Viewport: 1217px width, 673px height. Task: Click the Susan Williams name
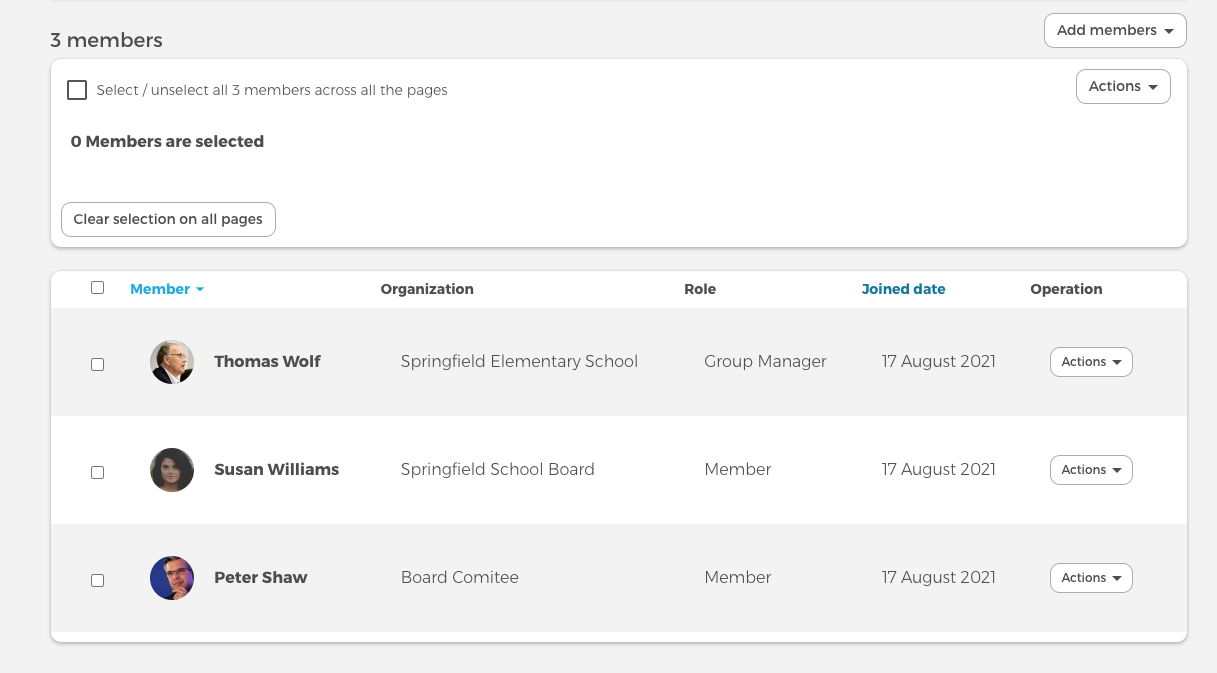point(276,470)
